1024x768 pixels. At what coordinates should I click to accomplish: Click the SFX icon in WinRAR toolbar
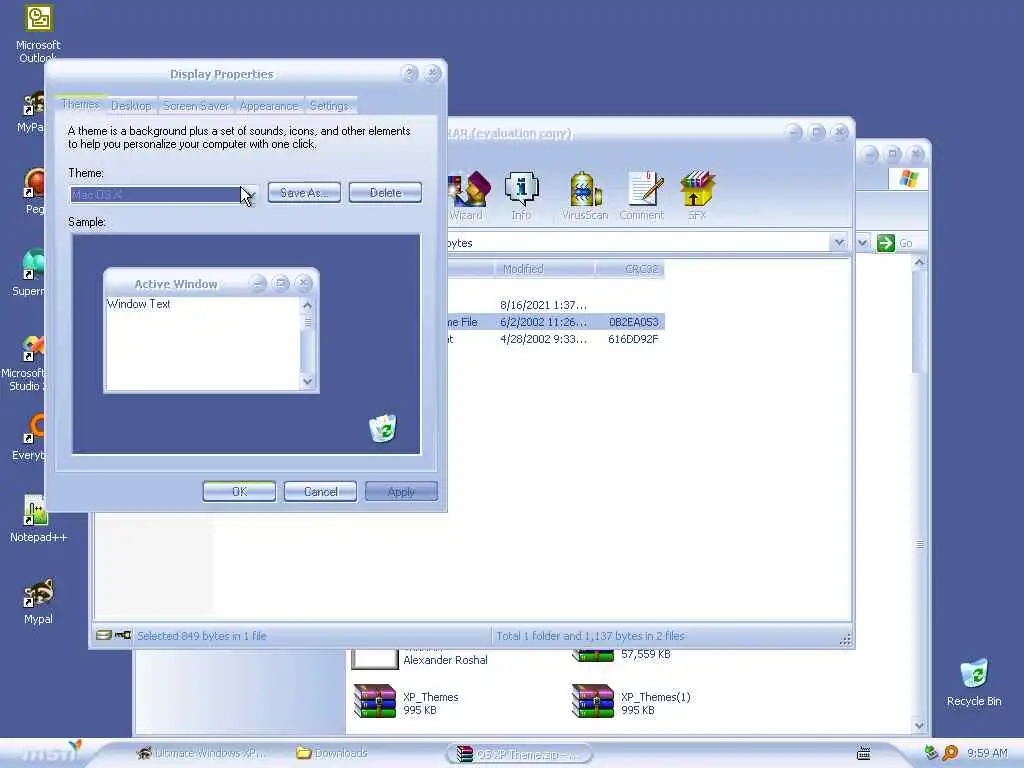point(697,195)
